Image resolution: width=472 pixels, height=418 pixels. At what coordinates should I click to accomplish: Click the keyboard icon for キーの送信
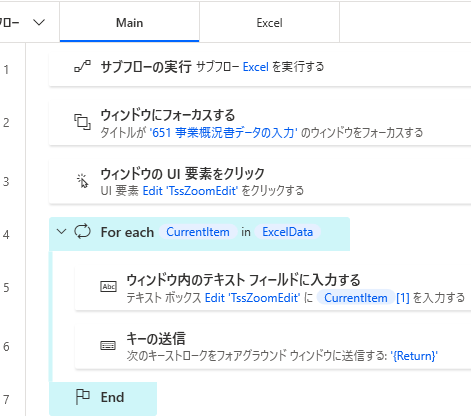tap(108, 345)
